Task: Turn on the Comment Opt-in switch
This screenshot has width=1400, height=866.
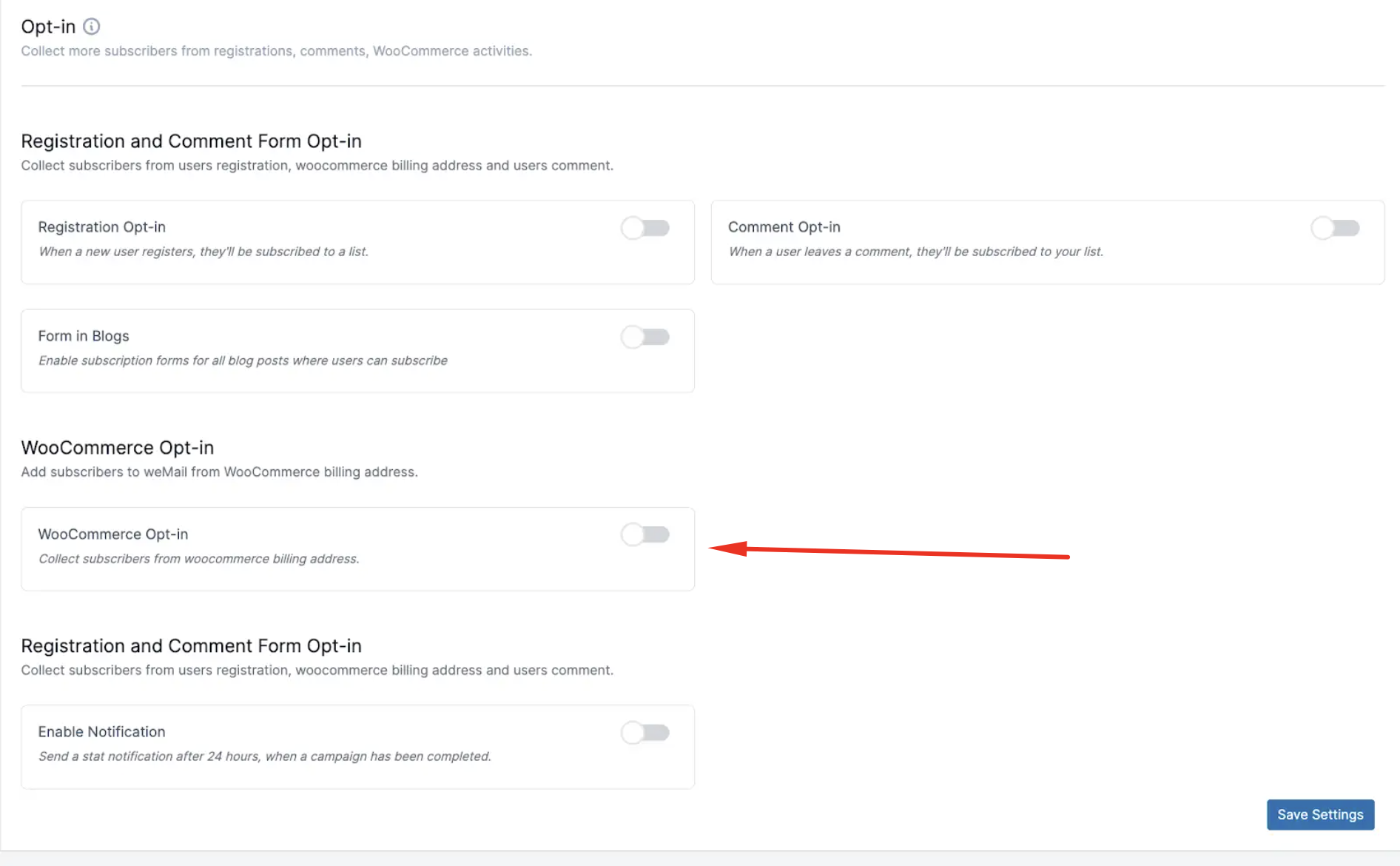Action: pyautogui.click(x=1334, y=228)
